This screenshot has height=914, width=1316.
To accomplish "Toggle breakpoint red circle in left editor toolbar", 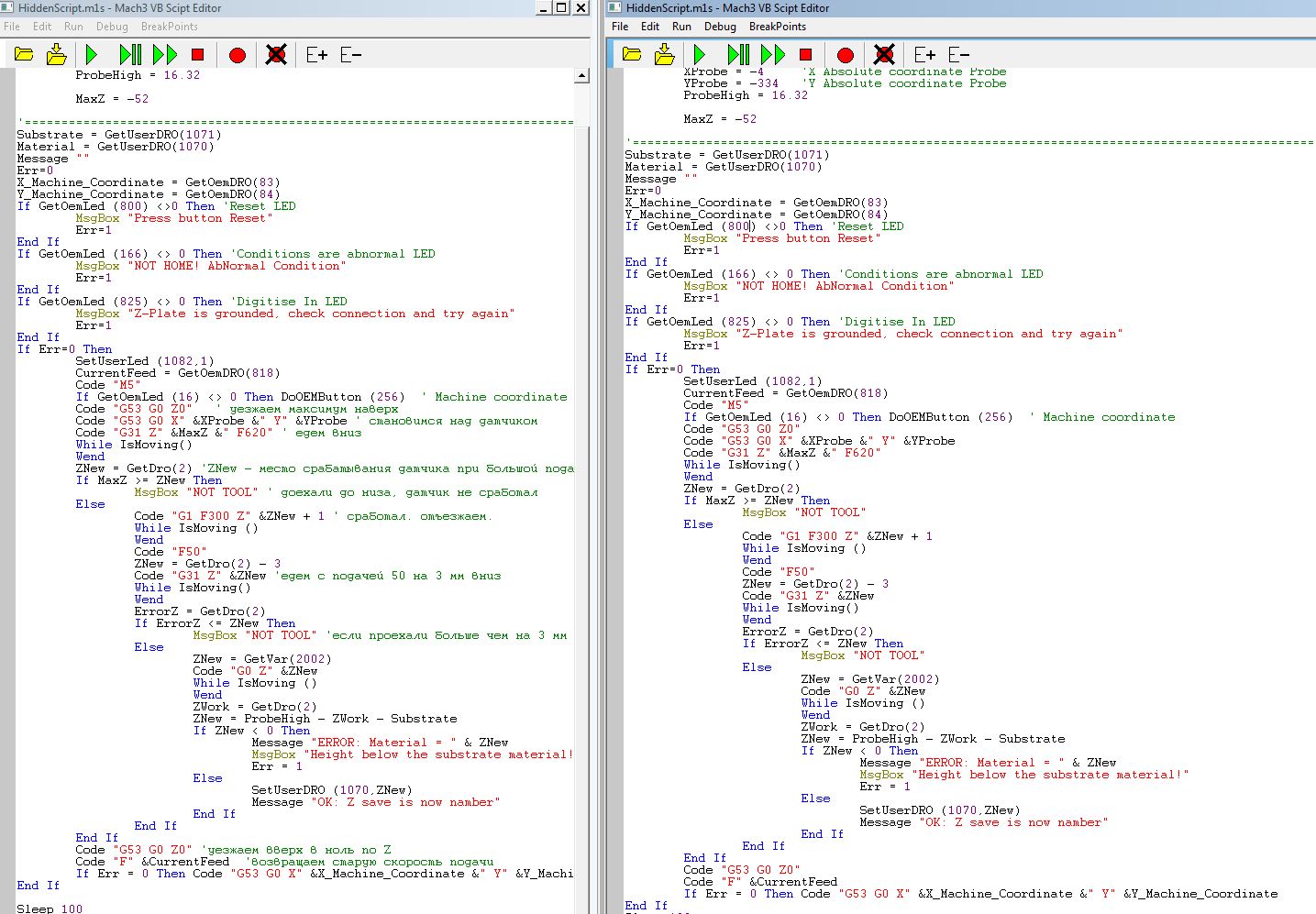I will [x=238, y=55].
